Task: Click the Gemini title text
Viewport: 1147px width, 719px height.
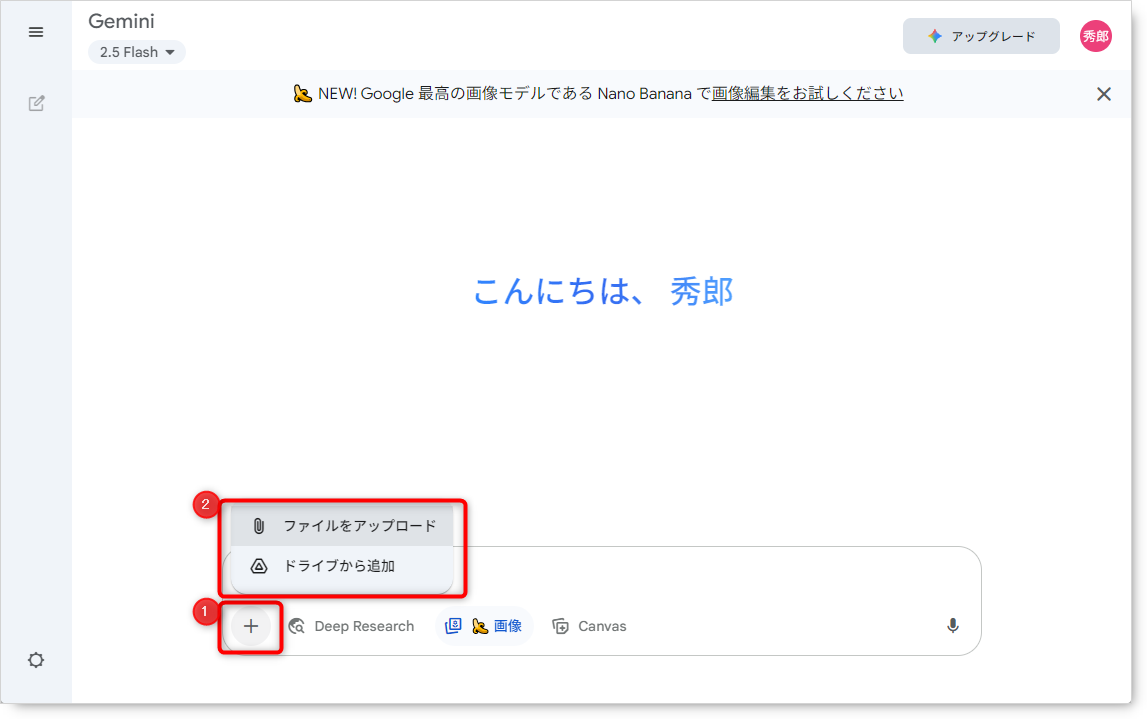Action: [x=121, y=21]
